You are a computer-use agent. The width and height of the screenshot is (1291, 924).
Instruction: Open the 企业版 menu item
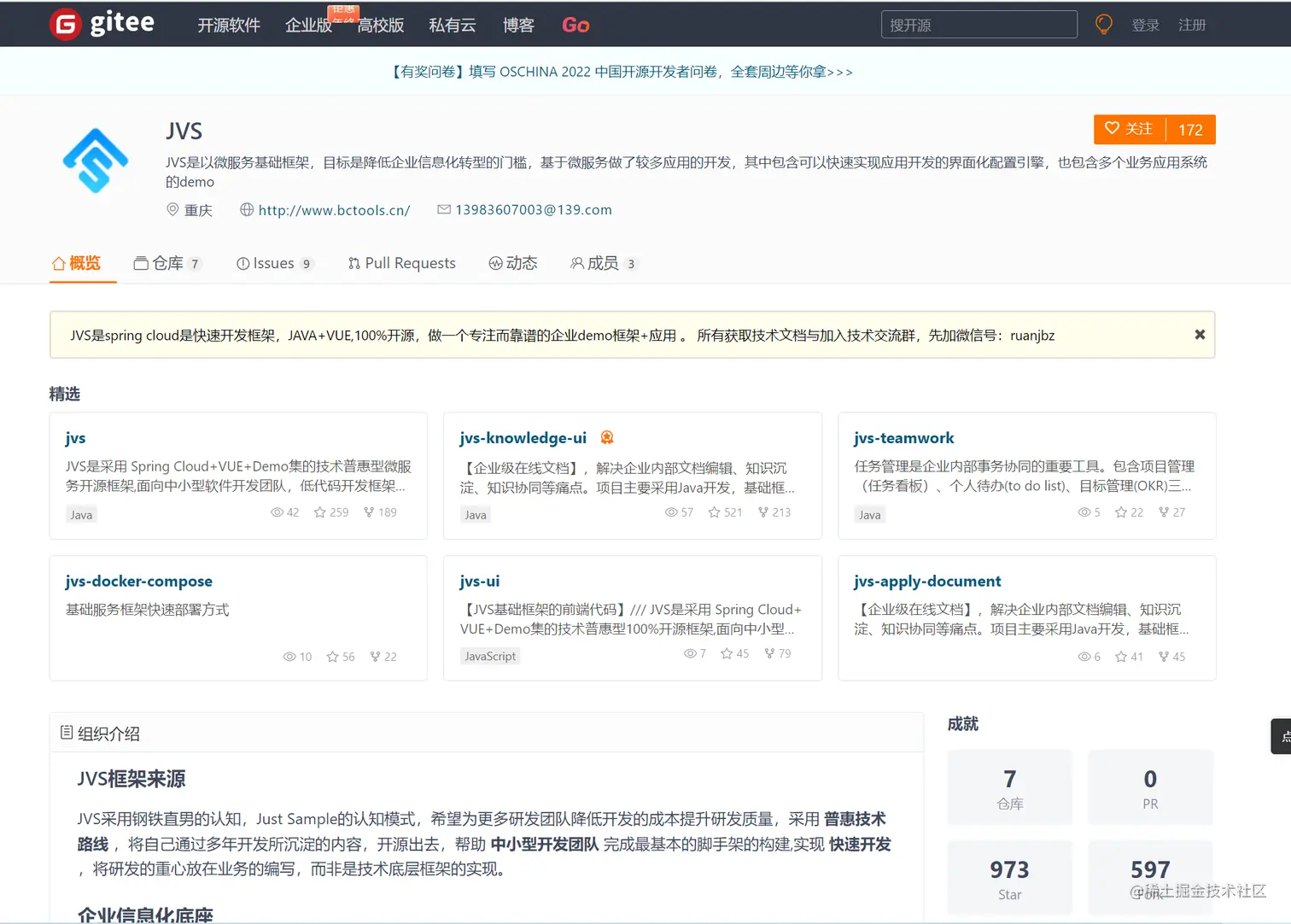[308, 26]
